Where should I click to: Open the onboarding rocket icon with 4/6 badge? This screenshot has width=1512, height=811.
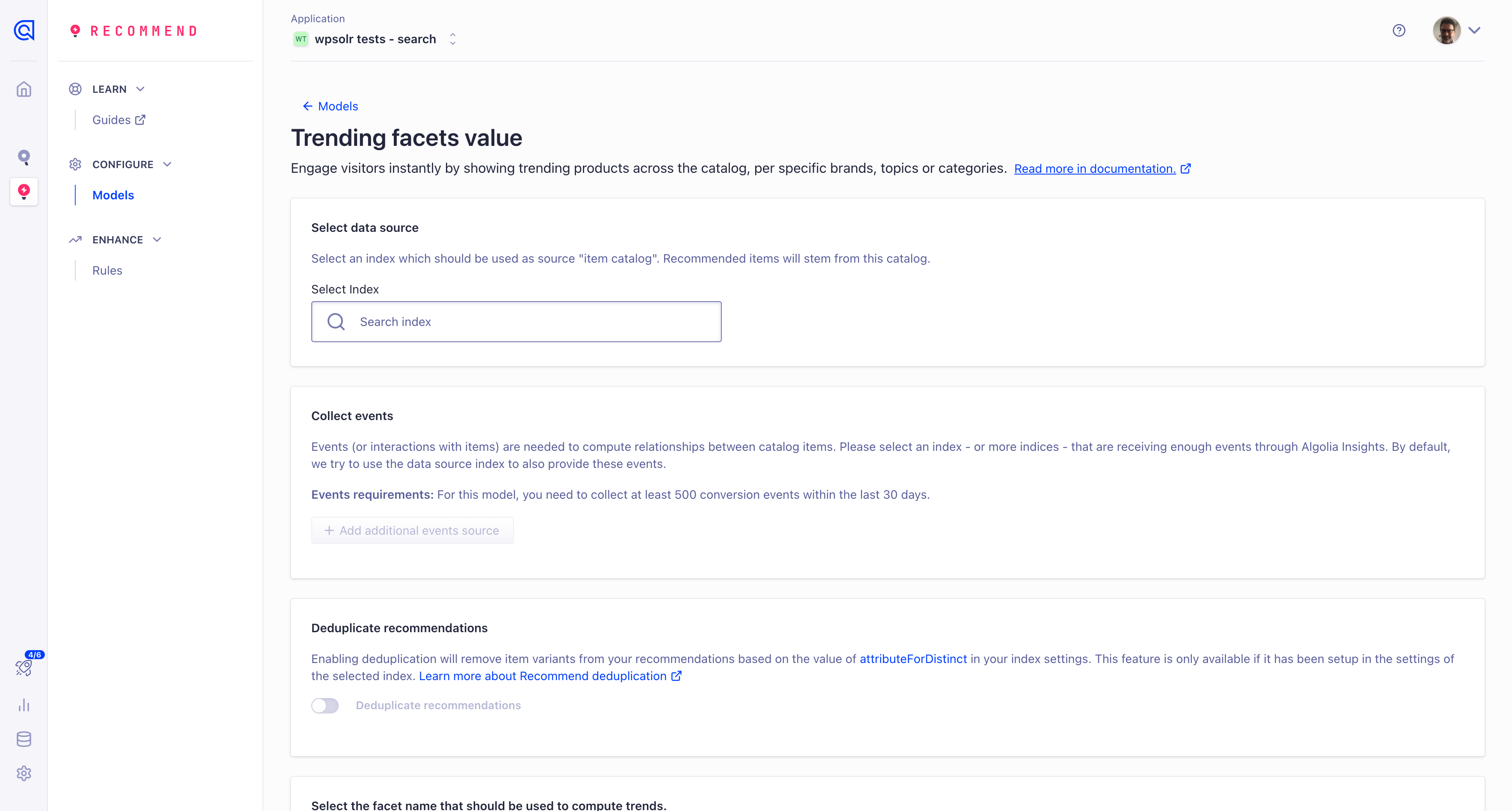[24, 668]
